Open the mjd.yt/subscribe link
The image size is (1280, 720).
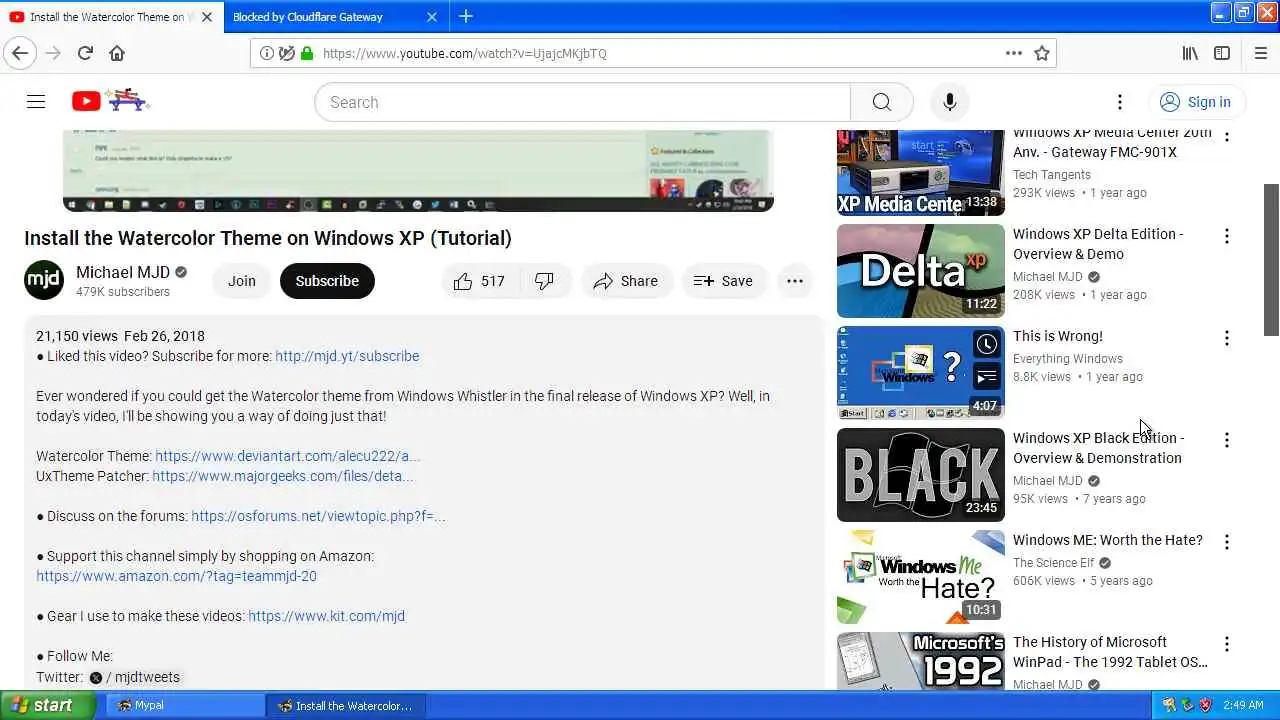(347, 356)
